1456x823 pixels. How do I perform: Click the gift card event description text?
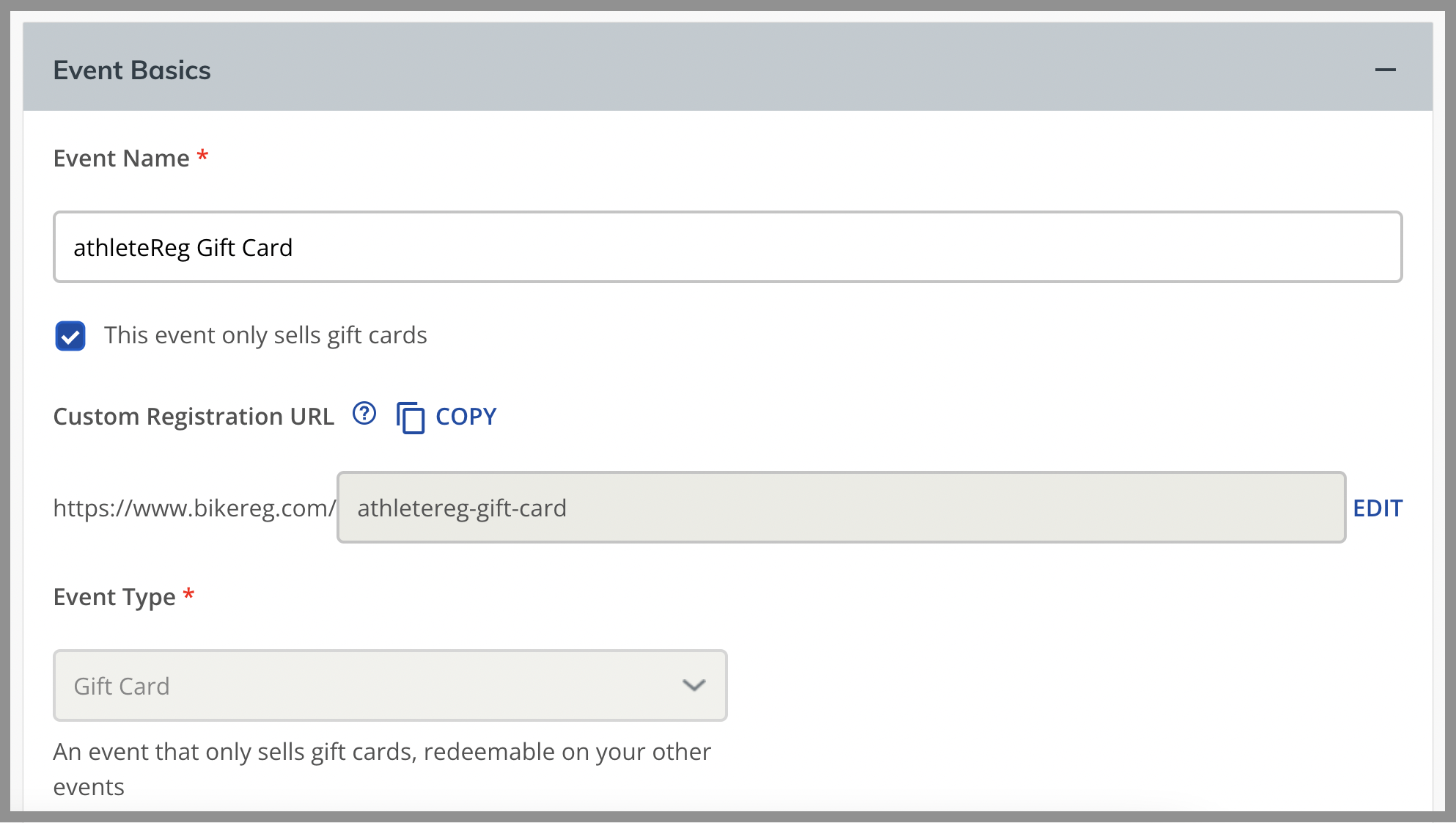click(382, 769)
